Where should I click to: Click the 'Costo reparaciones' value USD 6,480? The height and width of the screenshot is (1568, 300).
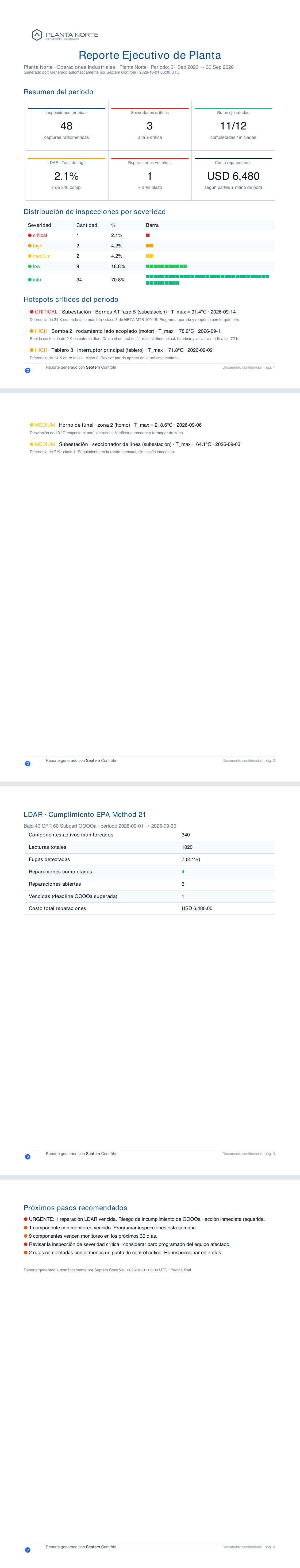tap(233, 176)
